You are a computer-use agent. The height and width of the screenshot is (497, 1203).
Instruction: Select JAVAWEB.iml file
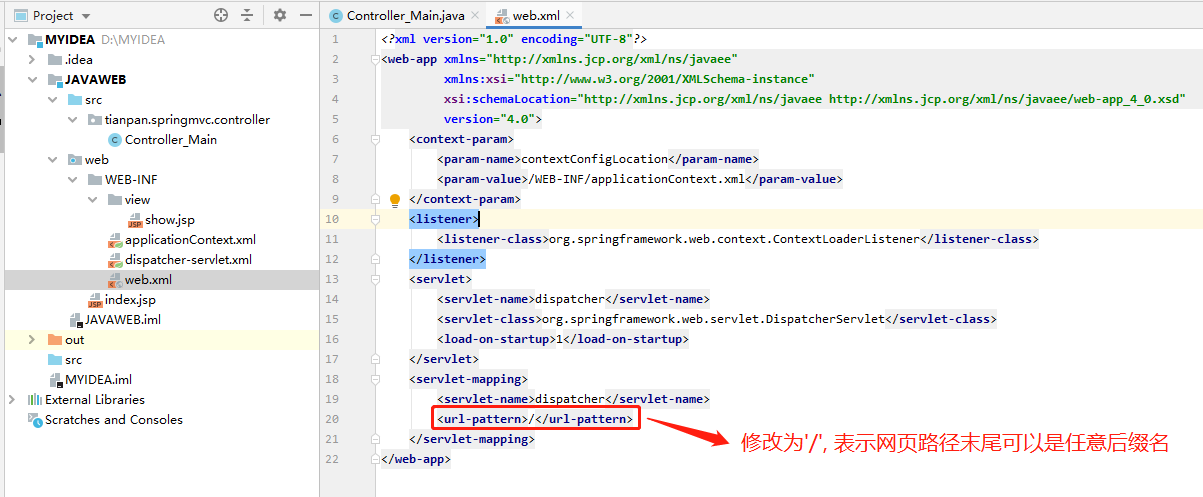(123, 319)
